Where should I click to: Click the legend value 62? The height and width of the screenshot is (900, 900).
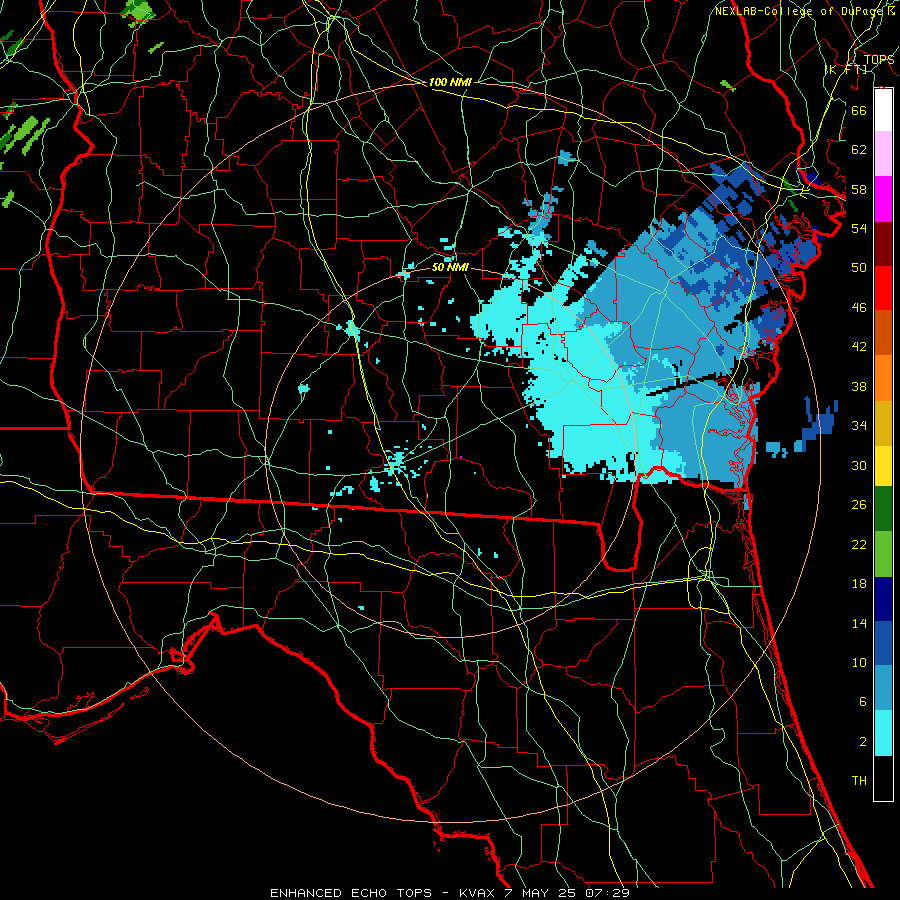point(859,150)
